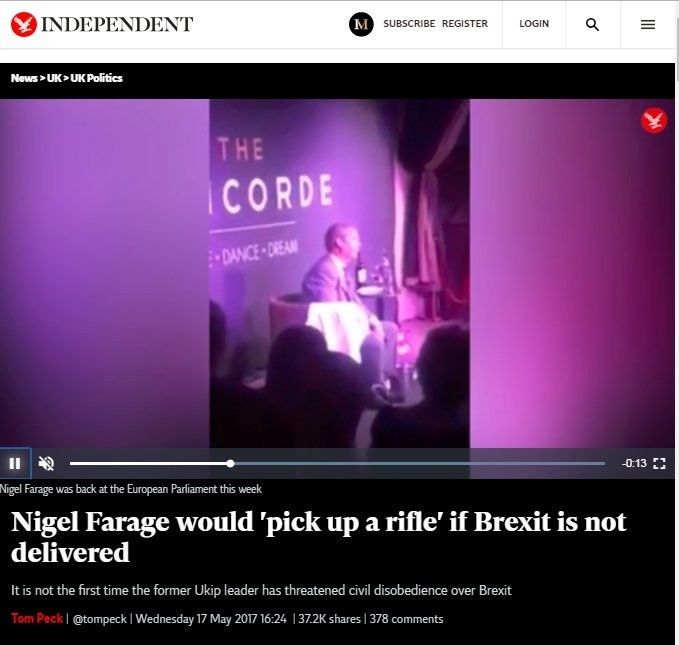
Task: Click the video frame showing the speaker
Action: pos(339,273)
